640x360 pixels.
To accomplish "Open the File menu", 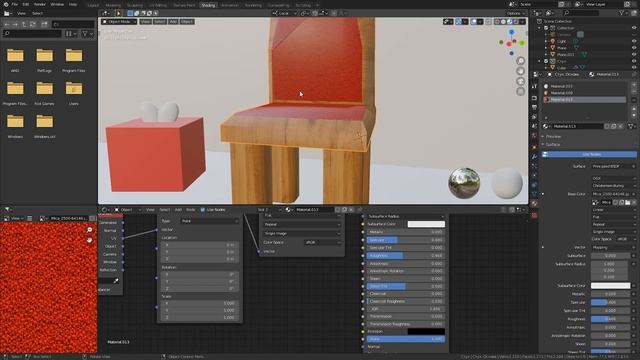I will coord(15,4).
